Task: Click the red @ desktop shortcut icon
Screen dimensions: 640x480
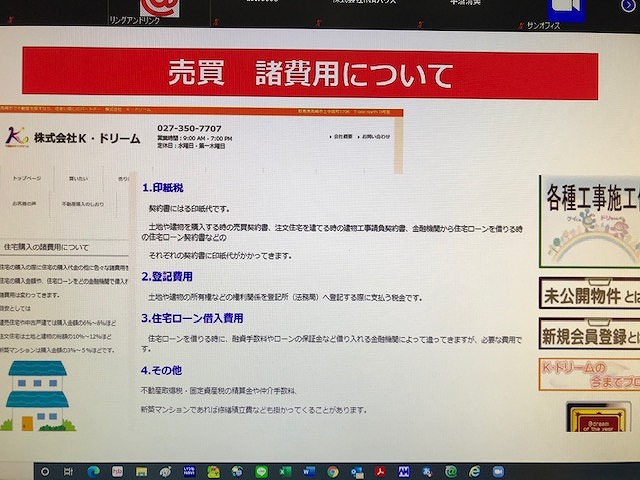Action: (158, 6)
